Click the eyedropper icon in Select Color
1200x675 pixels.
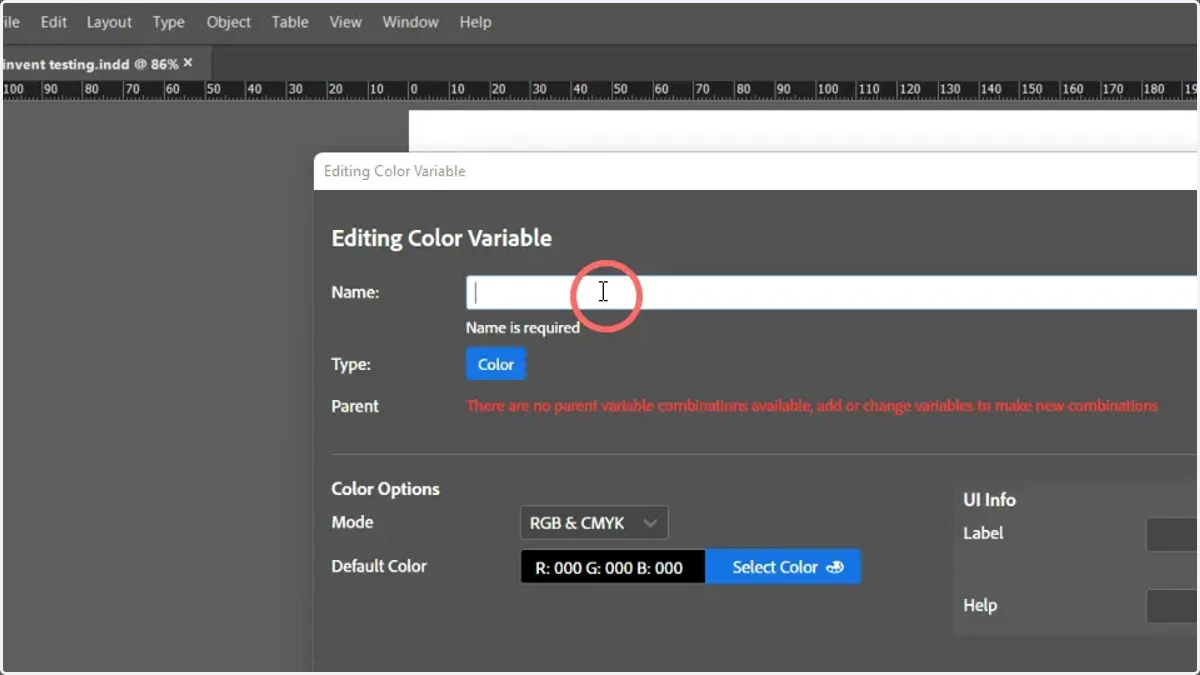[835, 567]
